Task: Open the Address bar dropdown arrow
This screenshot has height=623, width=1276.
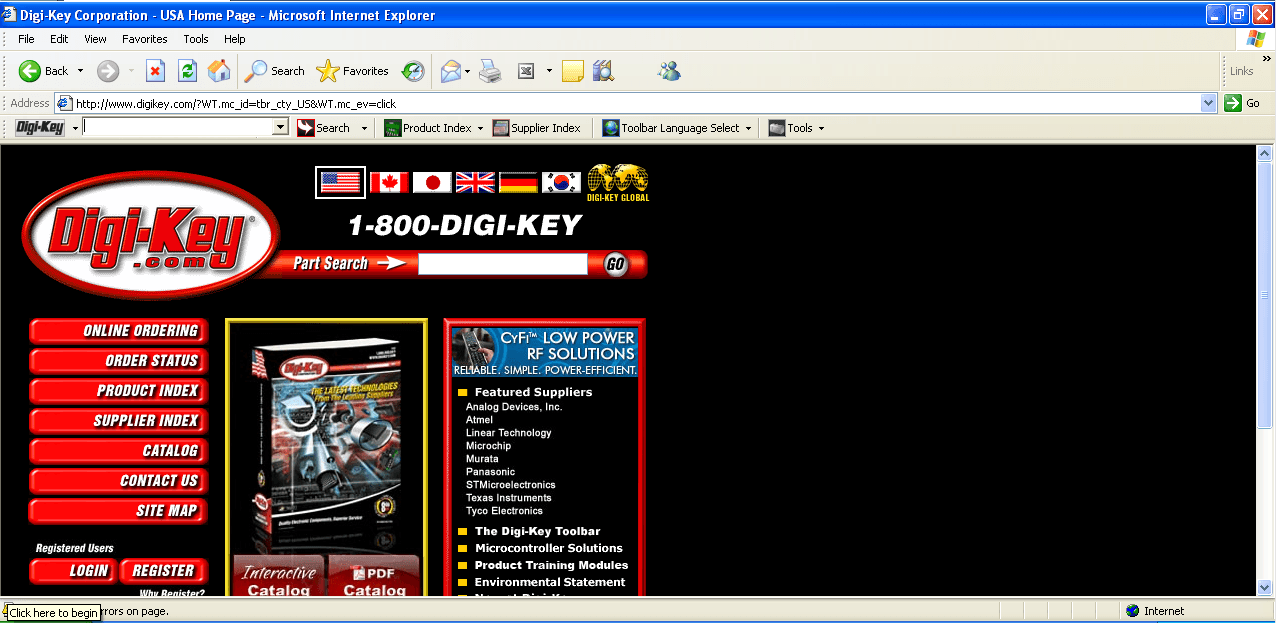Action: tap(1208, 103)
